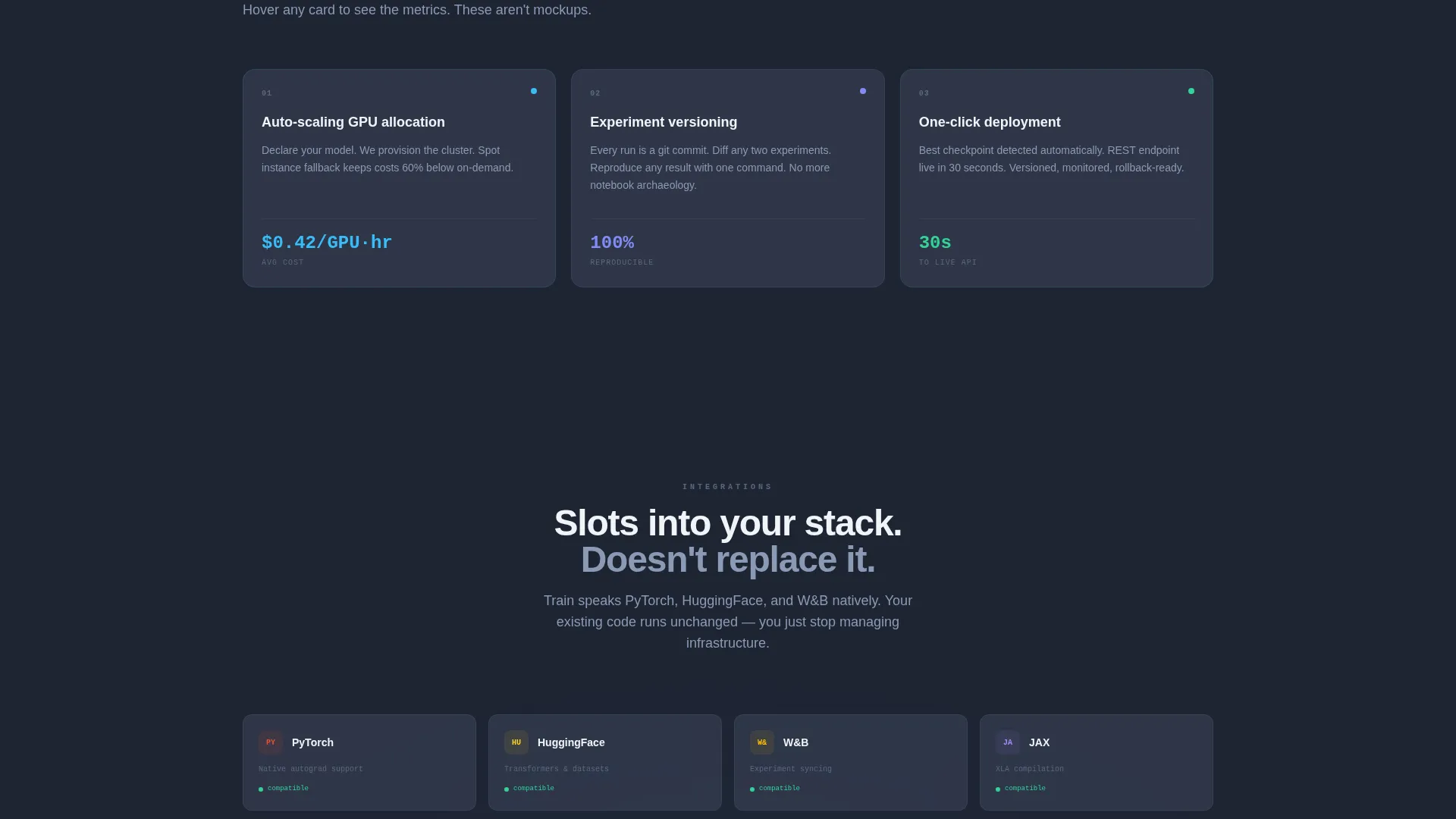This screenshot has width=1456, height=819.
Task: Click card number 03 label
Action: tap(924, 93)
